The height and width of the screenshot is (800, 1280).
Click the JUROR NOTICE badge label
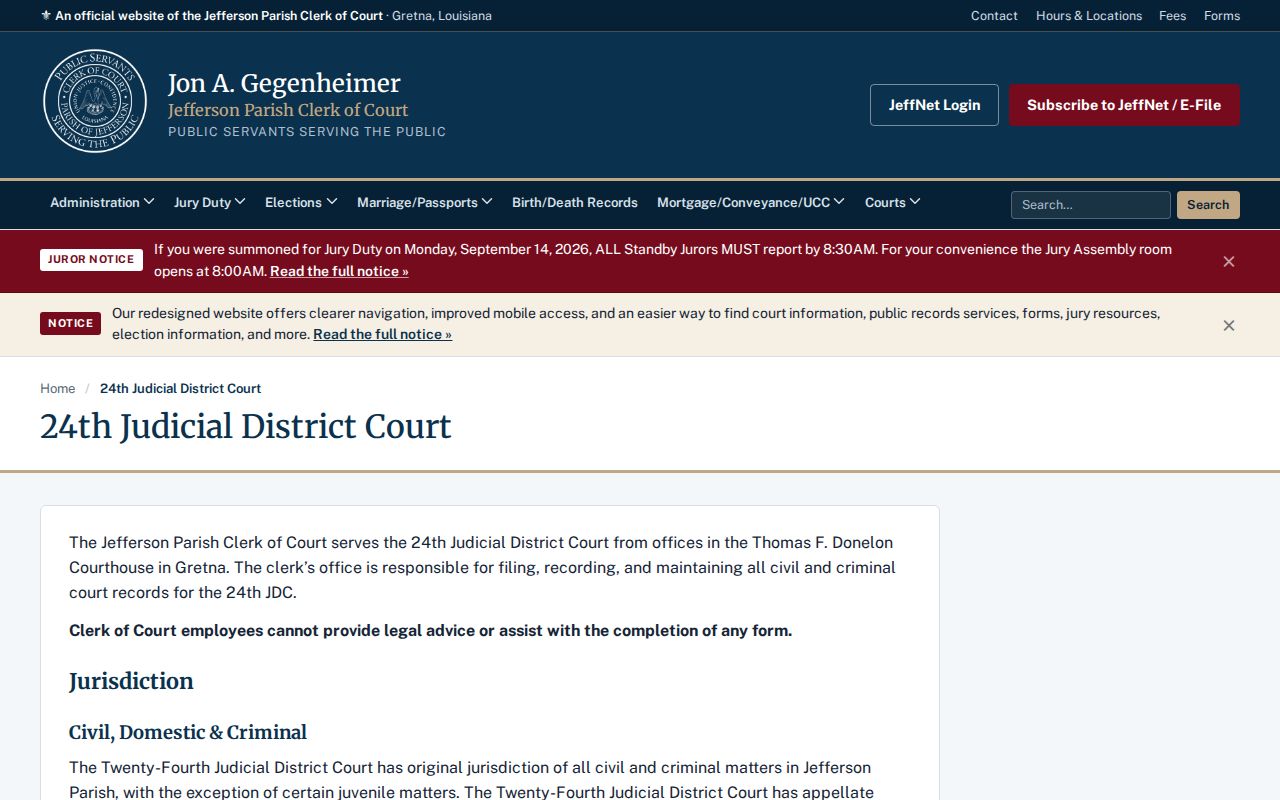click(x=91, y=260)
